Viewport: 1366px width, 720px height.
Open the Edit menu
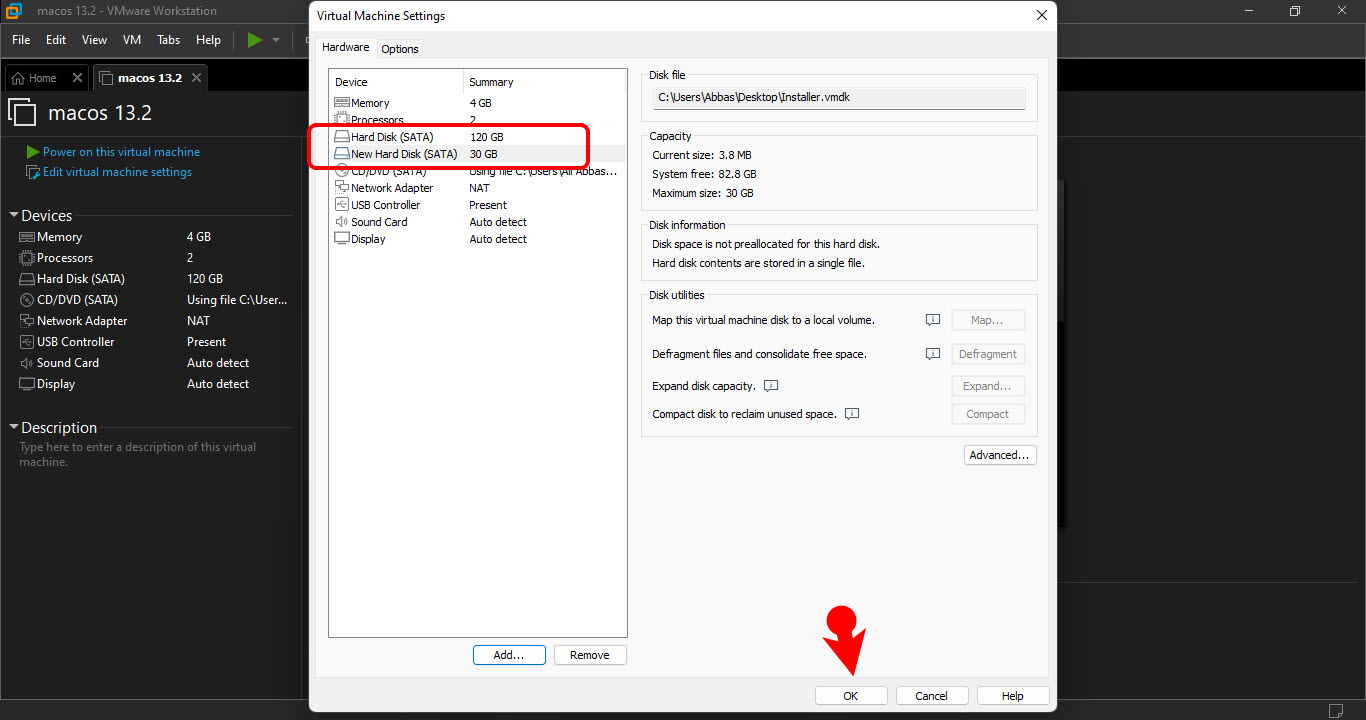coord(56,40)
